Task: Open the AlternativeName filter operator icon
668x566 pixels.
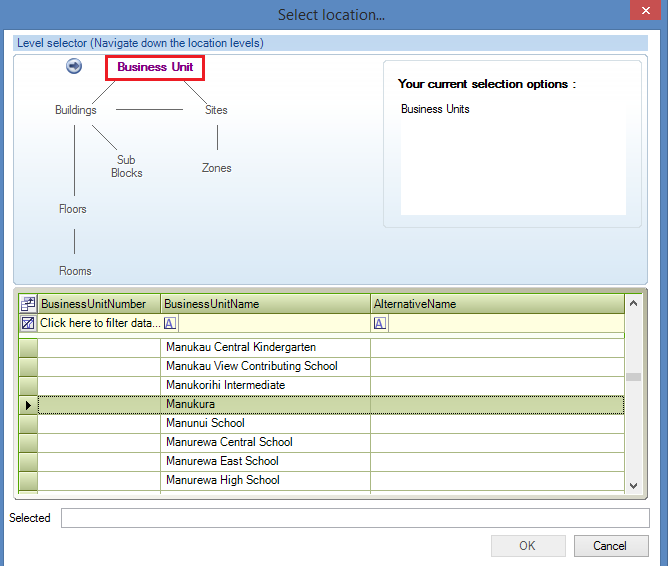Action: click(380, 323)
